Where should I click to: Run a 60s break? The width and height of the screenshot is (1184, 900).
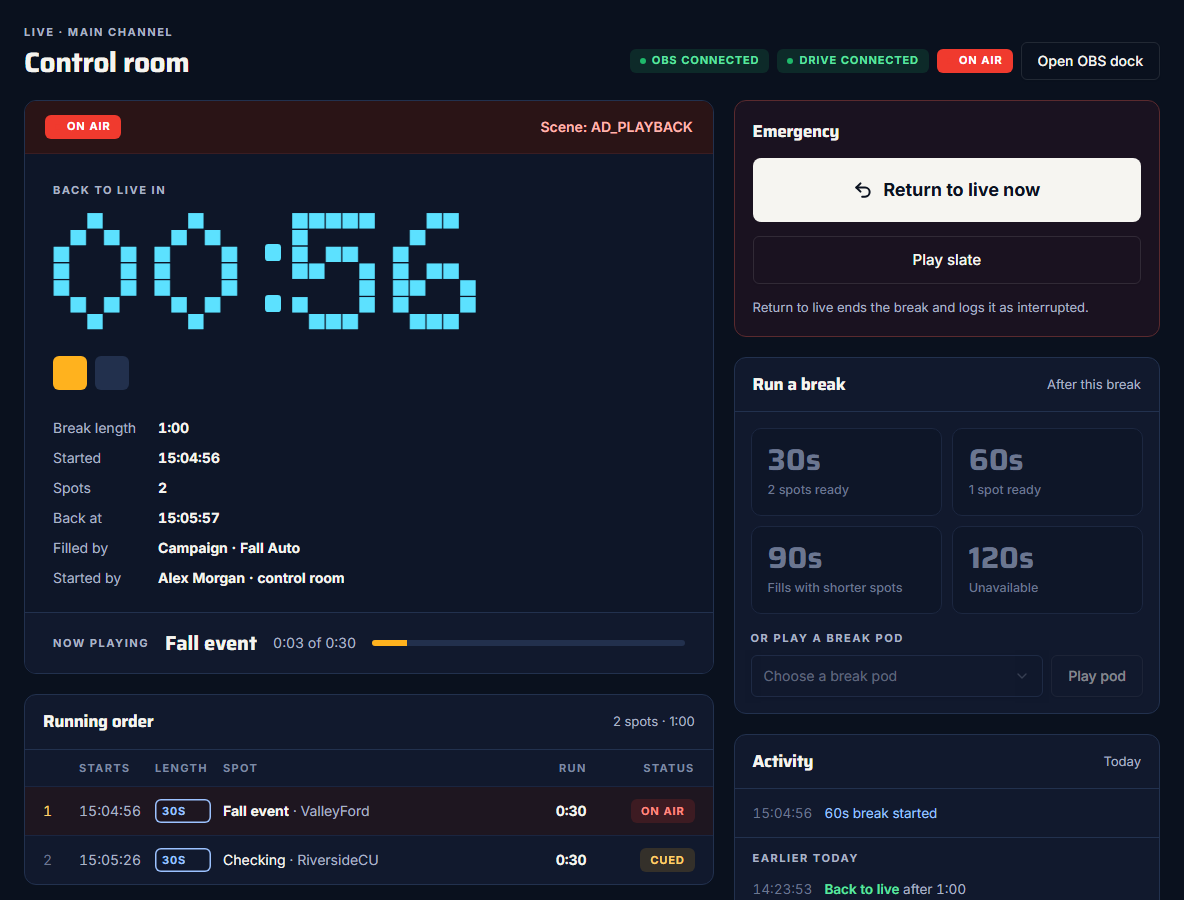1047,472
